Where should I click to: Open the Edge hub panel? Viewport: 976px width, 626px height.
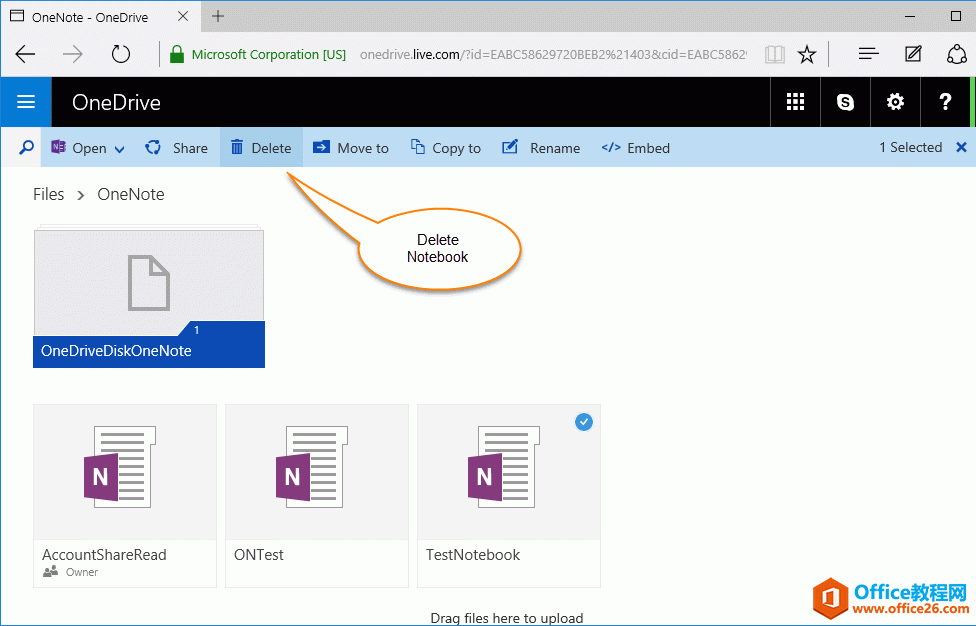point(868,54)
